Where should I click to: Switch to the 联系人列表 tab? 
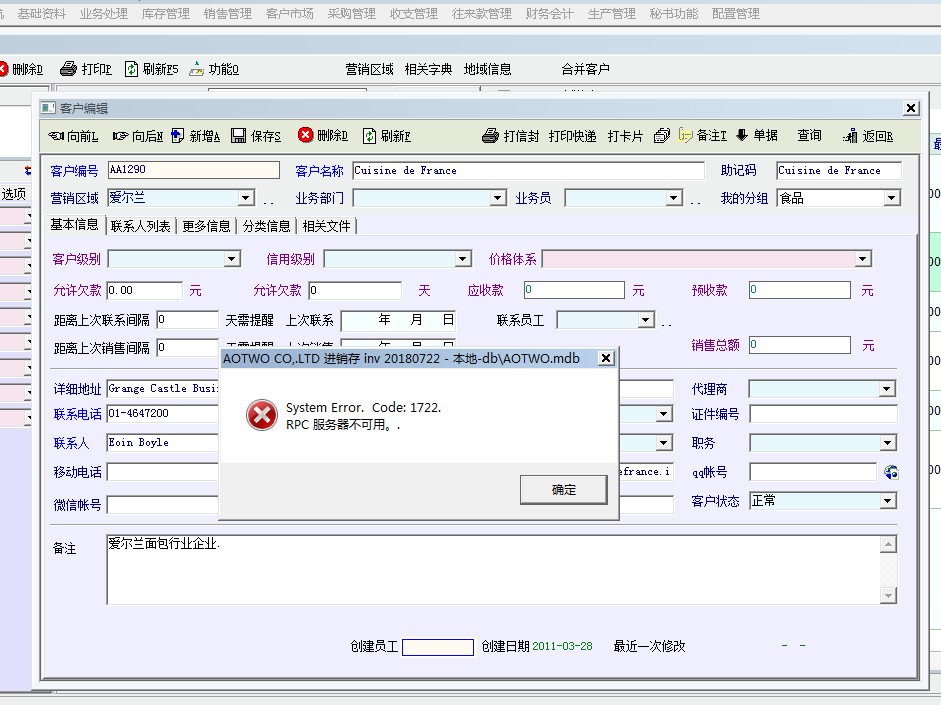point(140,226)
